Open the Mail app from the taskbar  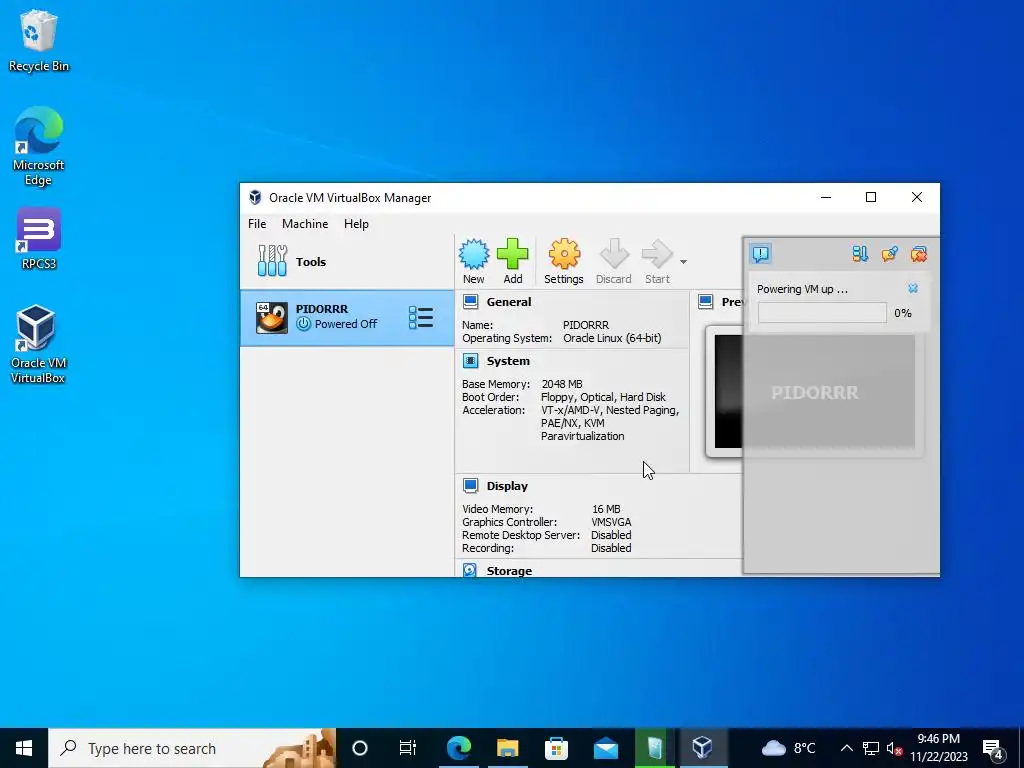coord(605,748)
